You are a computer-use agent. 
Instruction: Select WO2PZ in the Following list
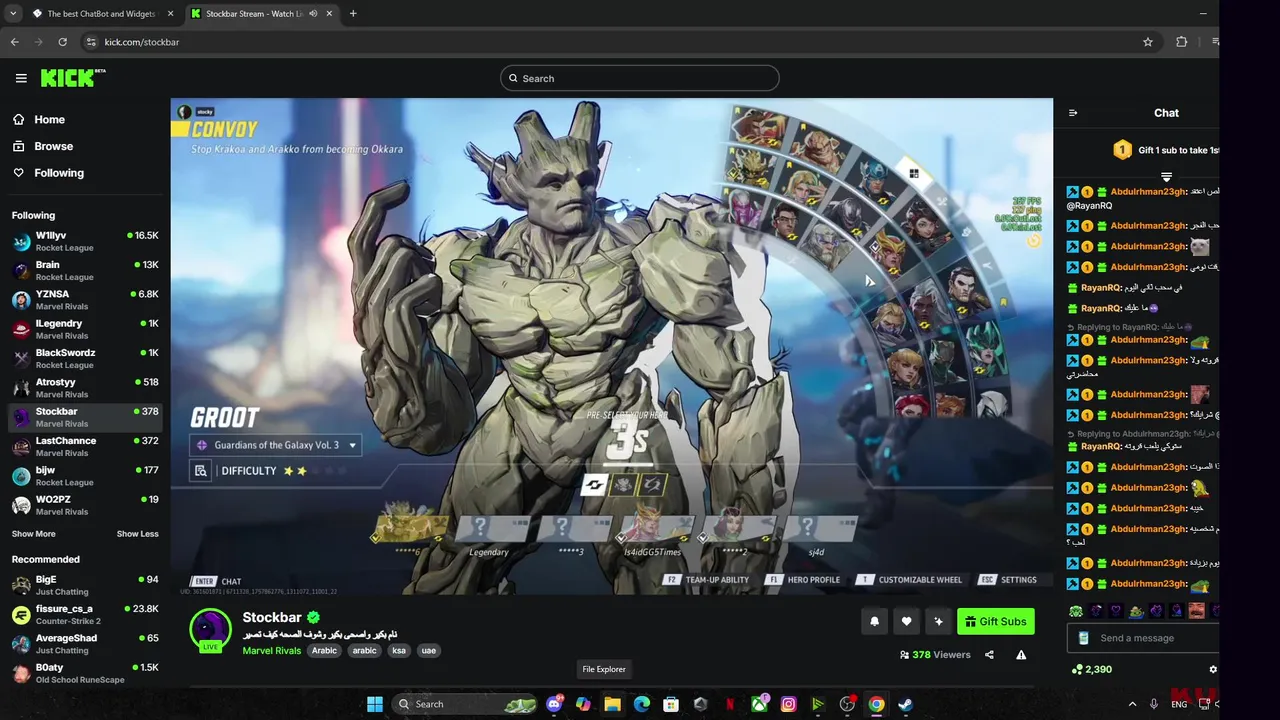click(x=85, y=504)
